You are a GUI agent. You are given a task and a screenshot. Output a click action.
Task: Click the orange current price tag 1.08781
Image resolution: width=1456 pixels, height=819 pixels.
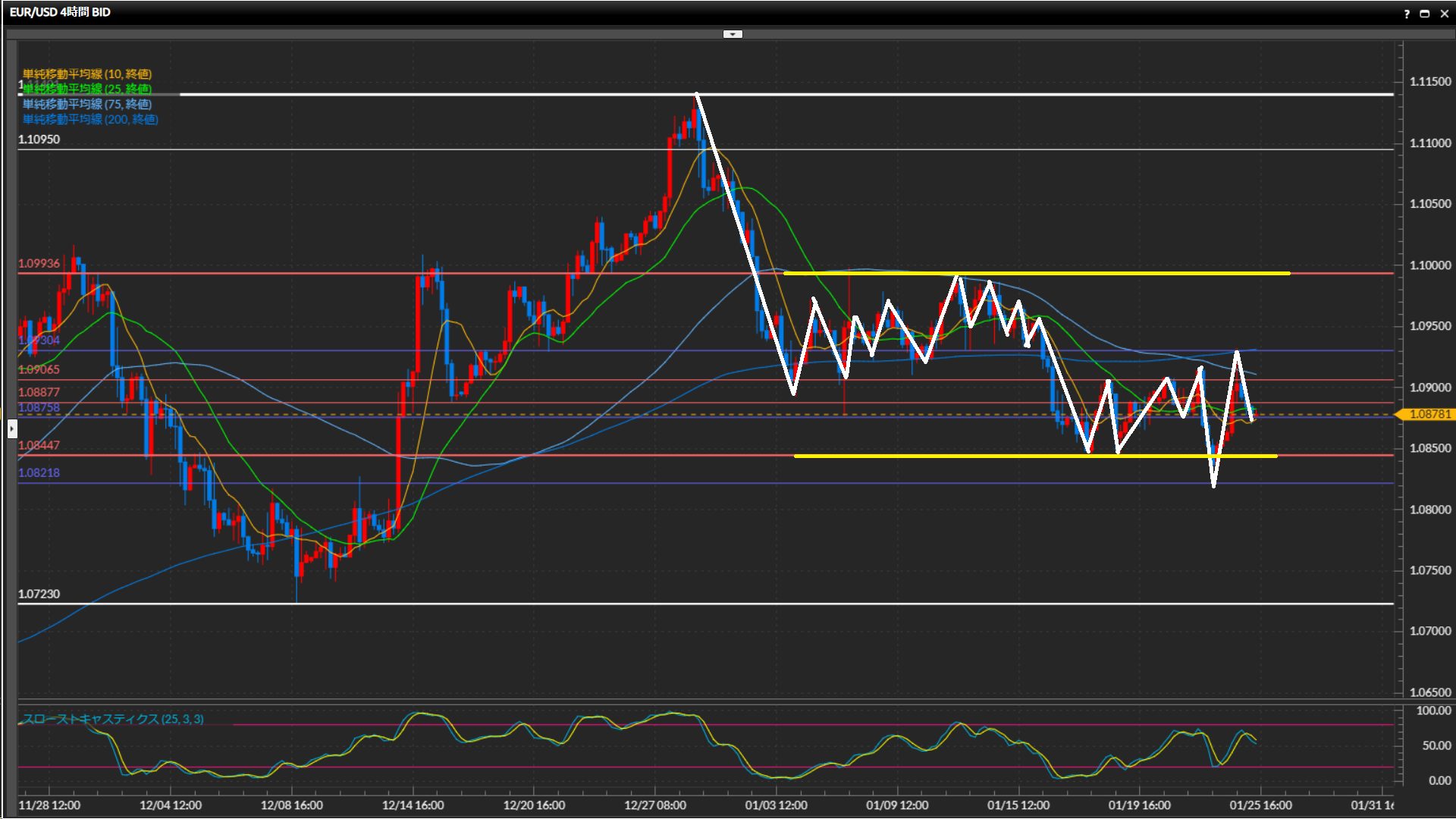coord(1429,414)
